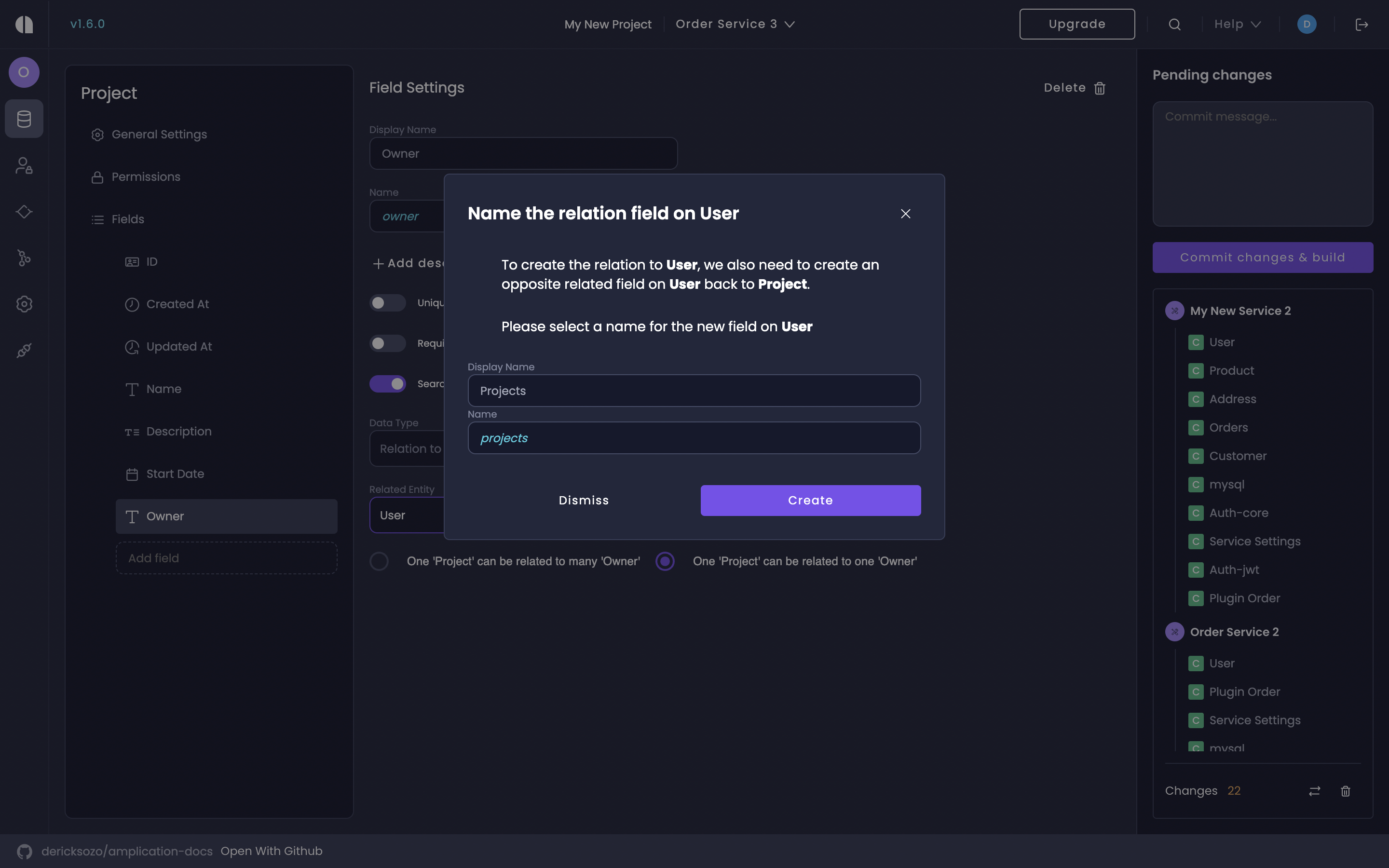Click the Projects Display Name input
The image size is (1389, 868).
click(694, 391)
